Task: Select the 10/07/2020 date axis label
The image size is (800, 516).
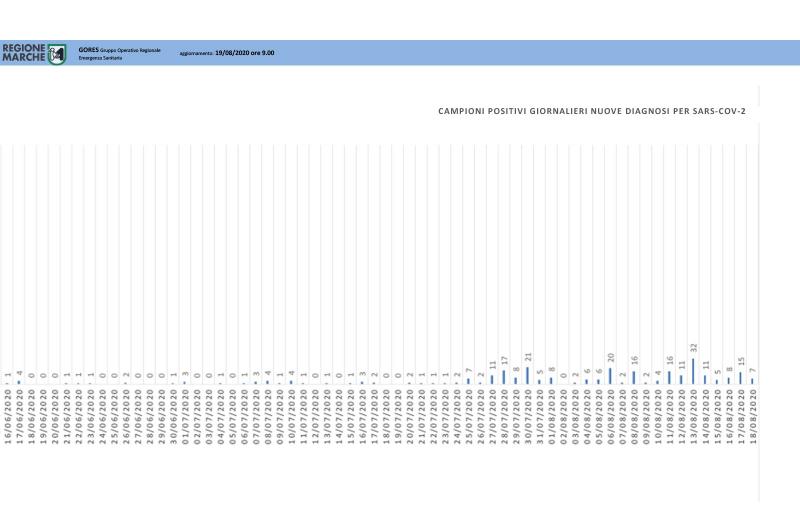Action: pyautogui.click(x=291, y=415)
